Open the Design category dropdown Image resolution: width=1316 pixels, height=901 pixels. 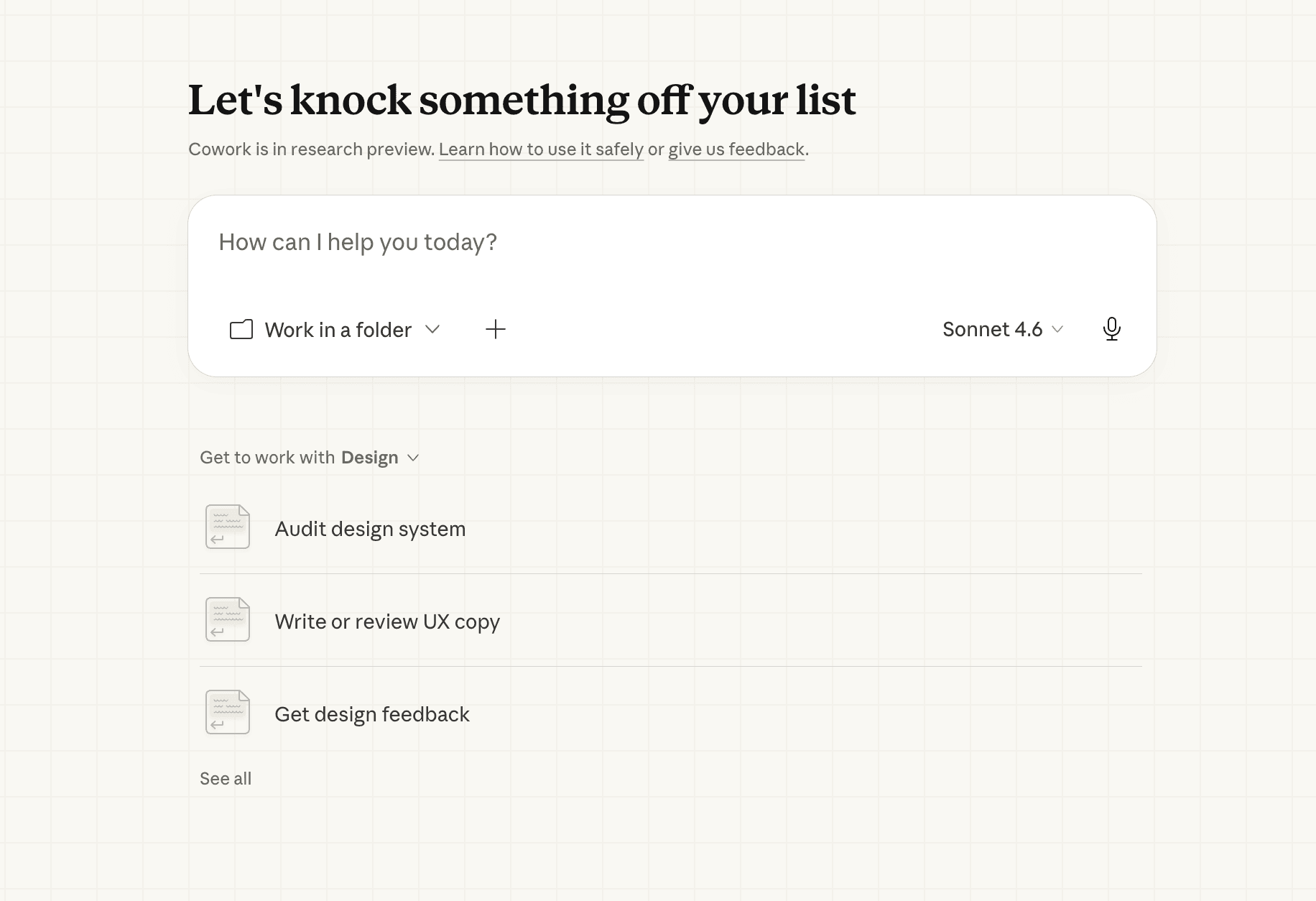[x=379, y=458]
